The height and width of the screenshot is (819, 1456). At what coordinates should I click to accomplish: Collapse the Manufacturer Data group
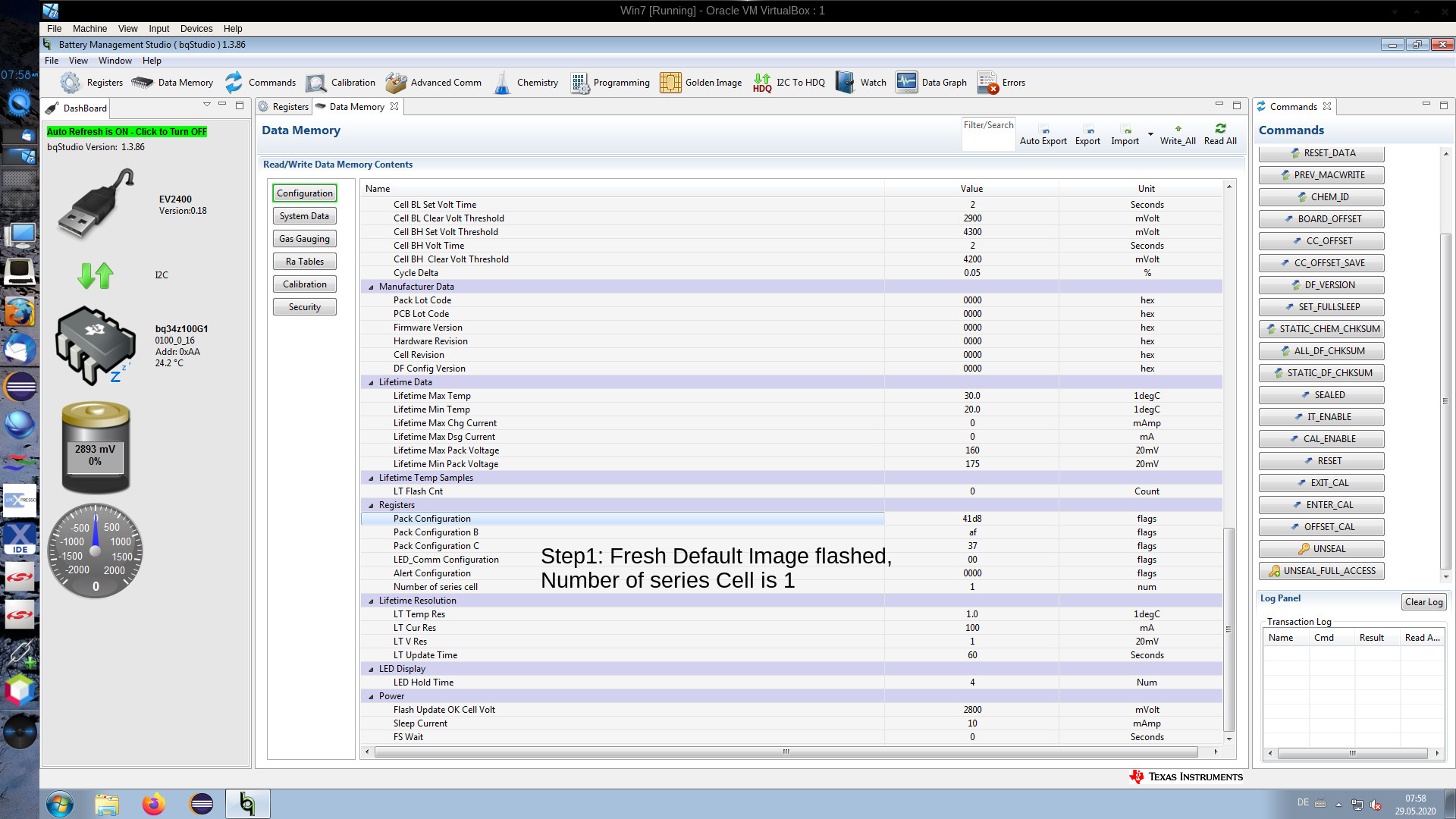point(371,287)
